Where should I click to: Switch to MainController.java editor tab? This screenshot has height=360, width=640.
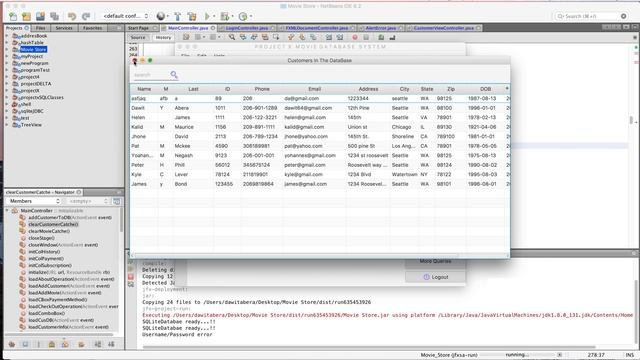point(188,28)
